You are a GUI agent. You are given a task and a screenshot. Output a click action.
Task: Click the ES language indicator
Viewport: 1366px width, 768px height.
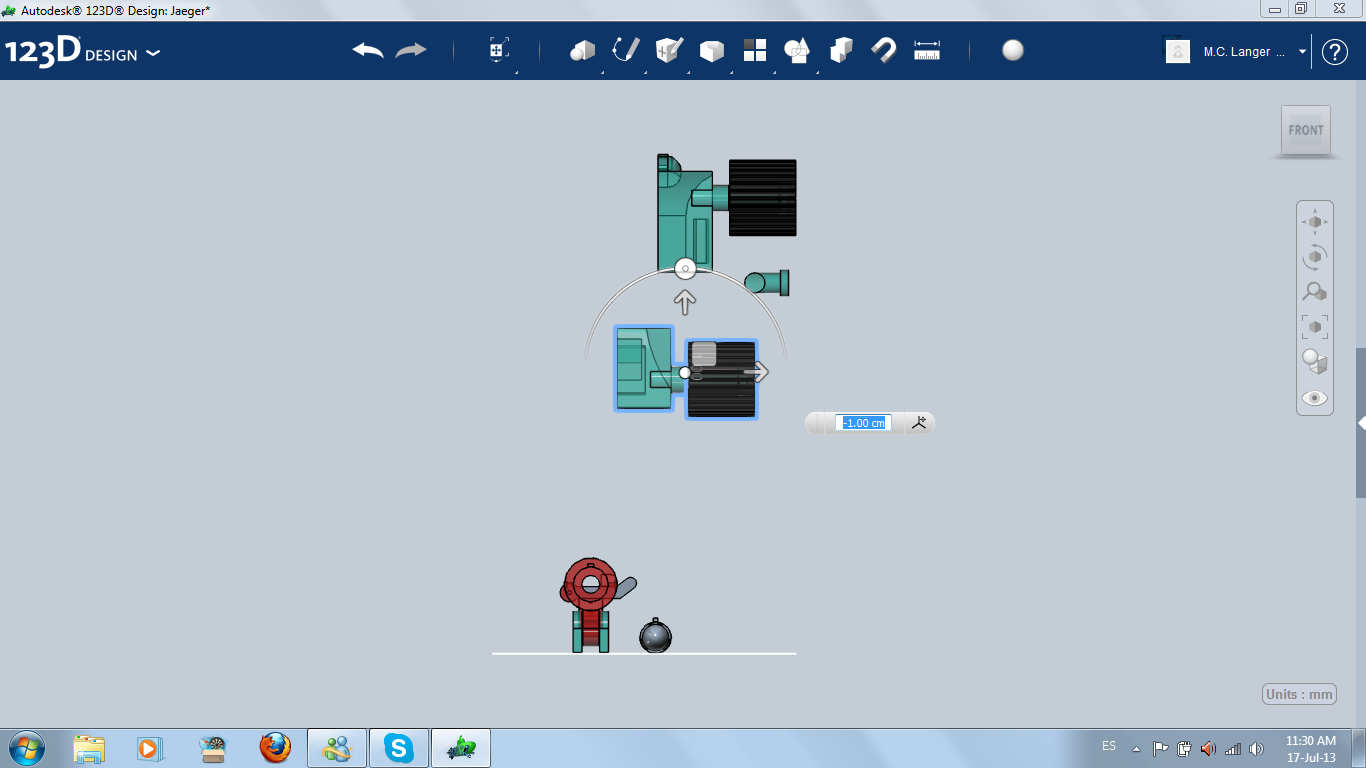pos(1109,746)
